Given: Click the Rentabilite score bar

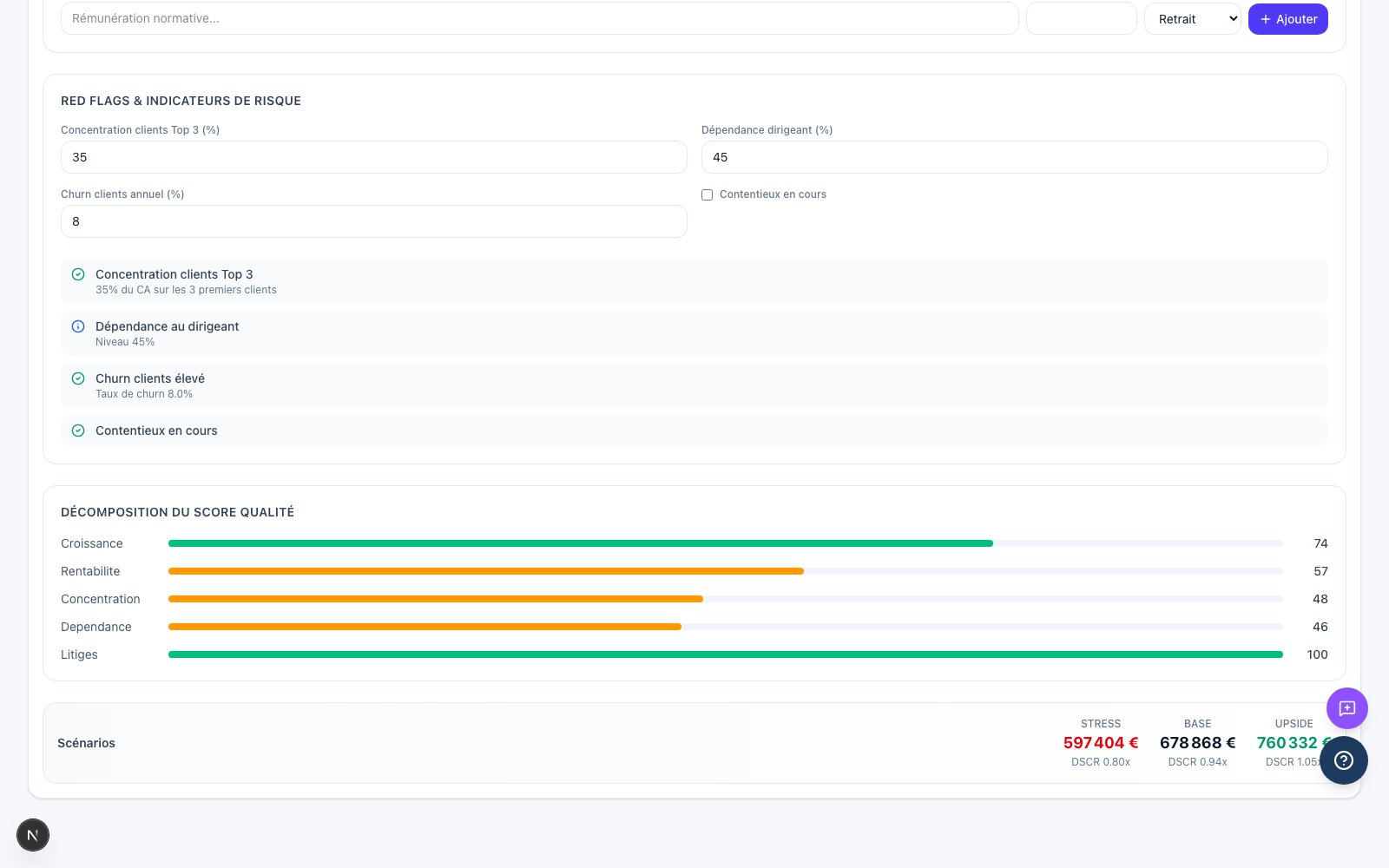Looking at the screenshot, I should [x=726, y=571].
